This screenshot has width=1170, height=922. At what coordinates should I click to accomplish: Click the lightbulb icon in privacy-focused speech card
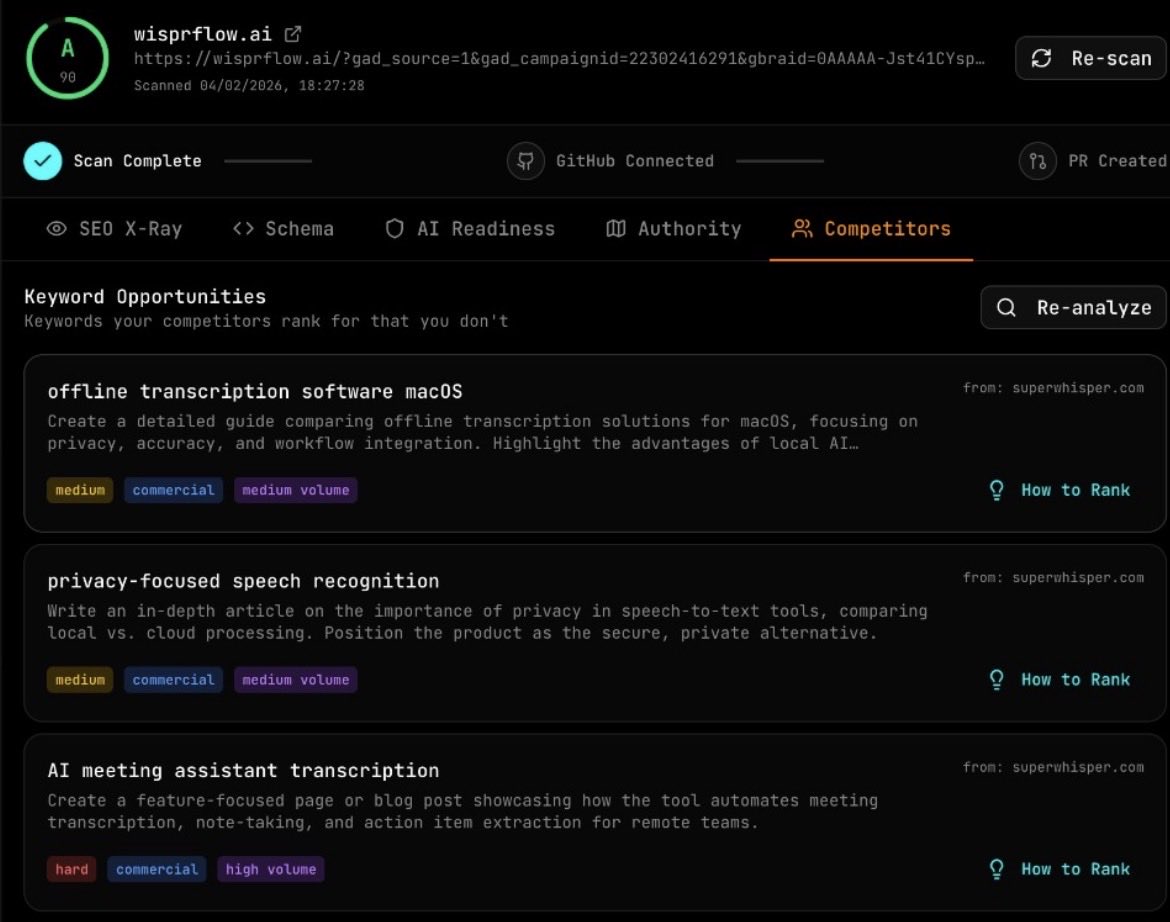tap(996, 680)
